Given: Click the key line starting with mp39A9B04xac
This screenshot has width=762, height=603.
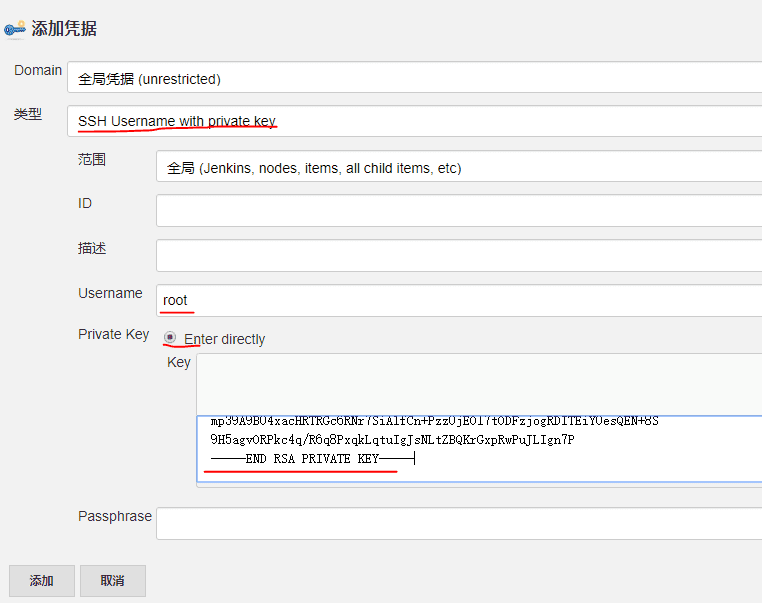Looking at the screenshot, I should 434,421.
